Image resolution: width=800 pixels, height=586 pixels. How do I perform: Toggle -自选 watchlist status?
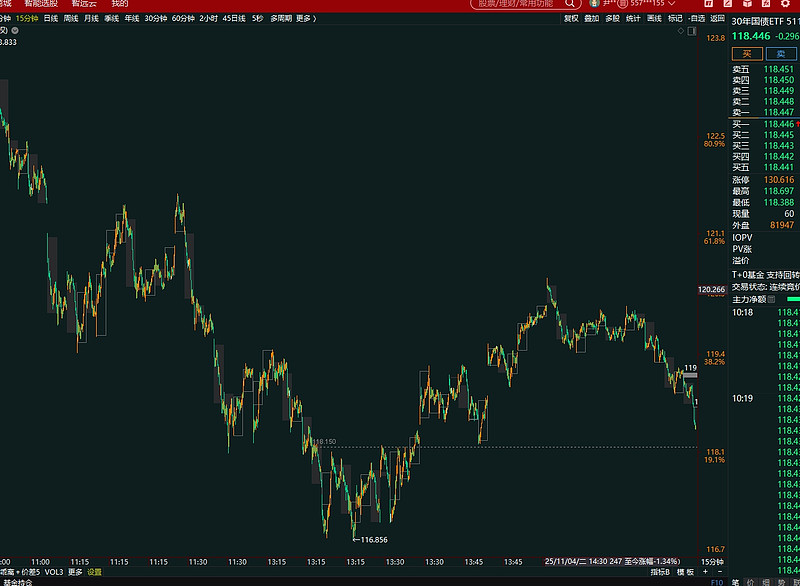[696, 18]
